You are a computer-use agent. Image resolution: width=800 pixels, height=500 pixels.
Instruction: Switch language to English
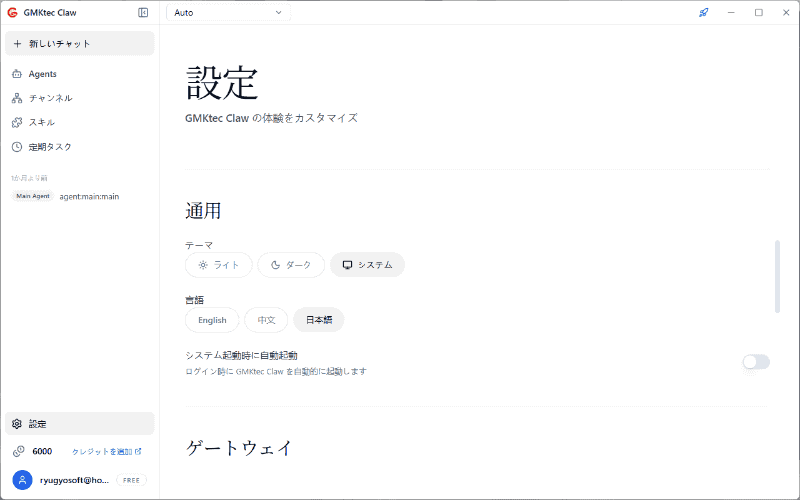(x=212, y=320)
